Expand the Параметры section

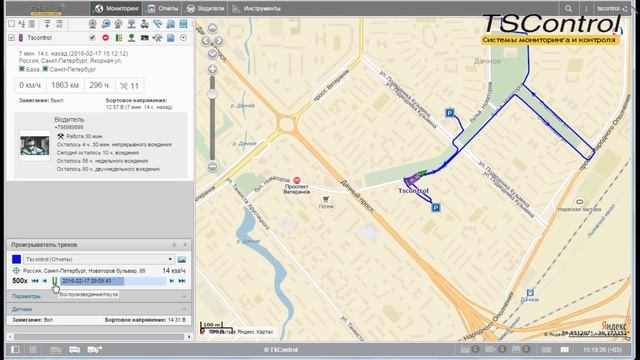coord(98,296)
